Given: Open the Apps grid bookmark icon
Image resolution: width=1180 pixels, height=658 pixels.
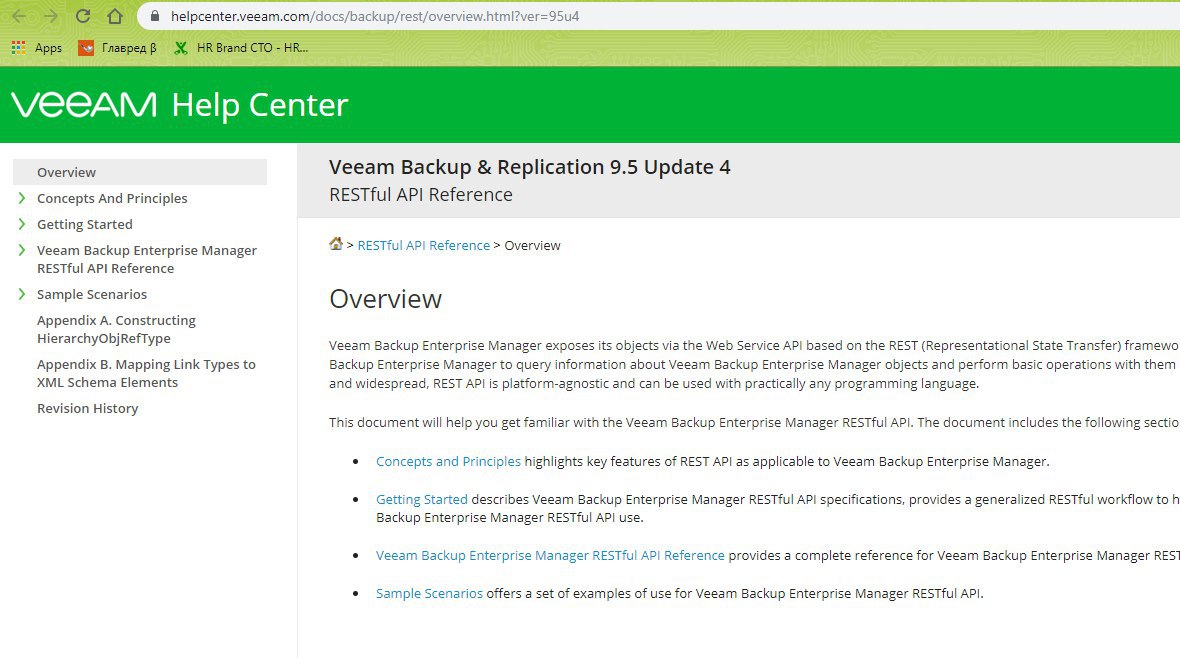Looking at the screenshot, I should click(x=19, y=47).
